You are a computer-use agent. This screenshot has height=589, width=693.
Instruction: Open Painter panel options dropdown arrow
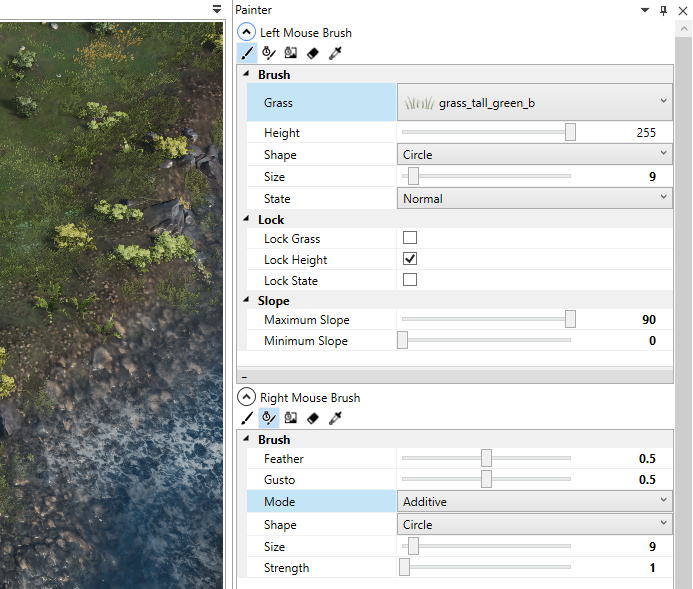pyautogui.click(x=645, y=10)
